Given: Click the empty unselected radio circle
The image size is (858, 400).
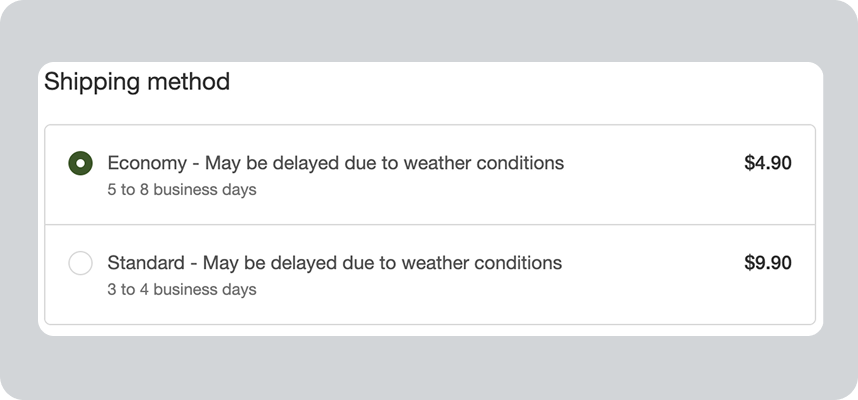Looking at the screenshot, I should (x=80, y=264).
